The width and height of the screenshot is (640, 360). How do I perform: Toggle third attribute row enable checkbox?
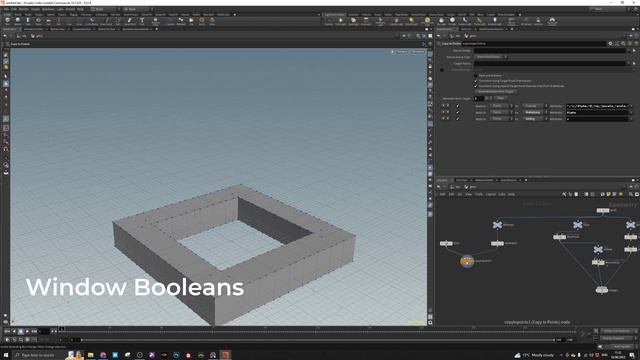pos(458,119)
